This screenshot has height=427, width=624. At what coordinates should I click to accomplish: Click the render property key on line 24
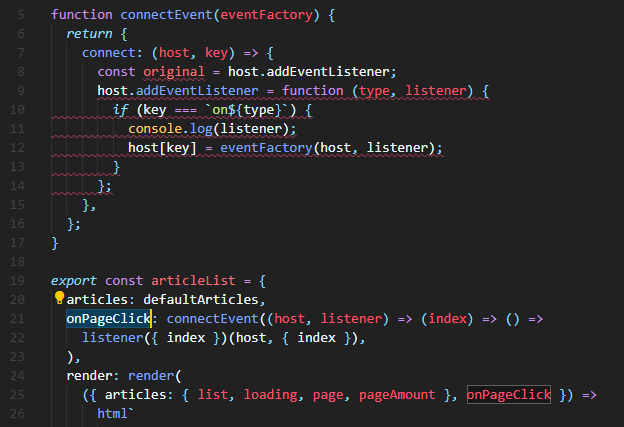tap(90, 376)
